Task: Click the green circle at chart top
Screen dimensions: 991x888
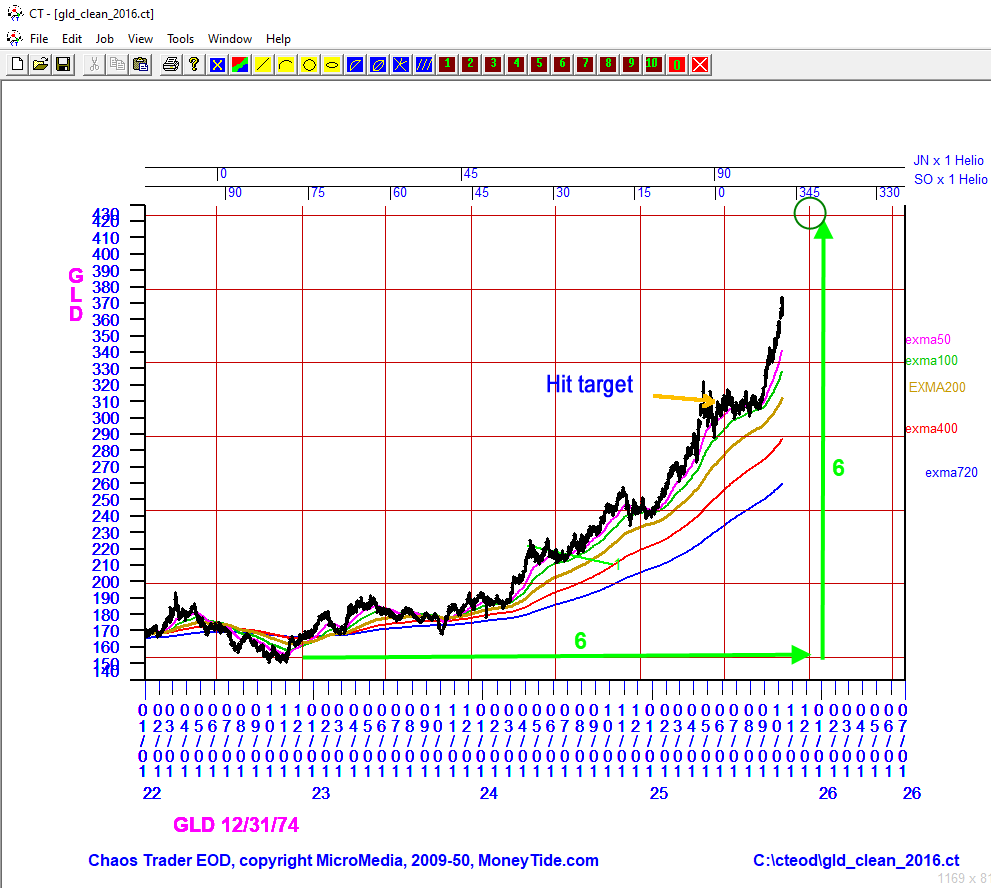Action: point(810,212)
